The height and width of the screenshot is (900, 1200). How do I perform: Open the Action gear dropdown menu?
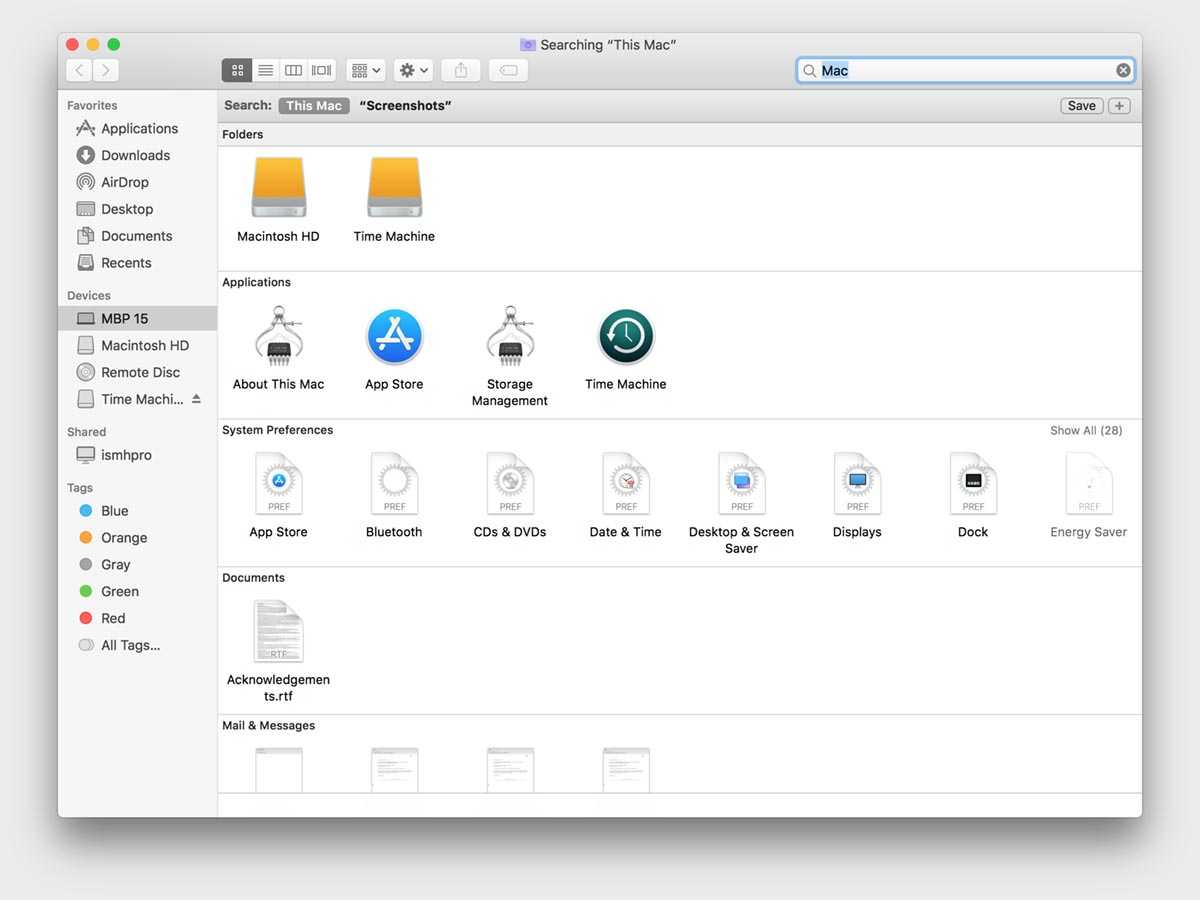[413, 70]
